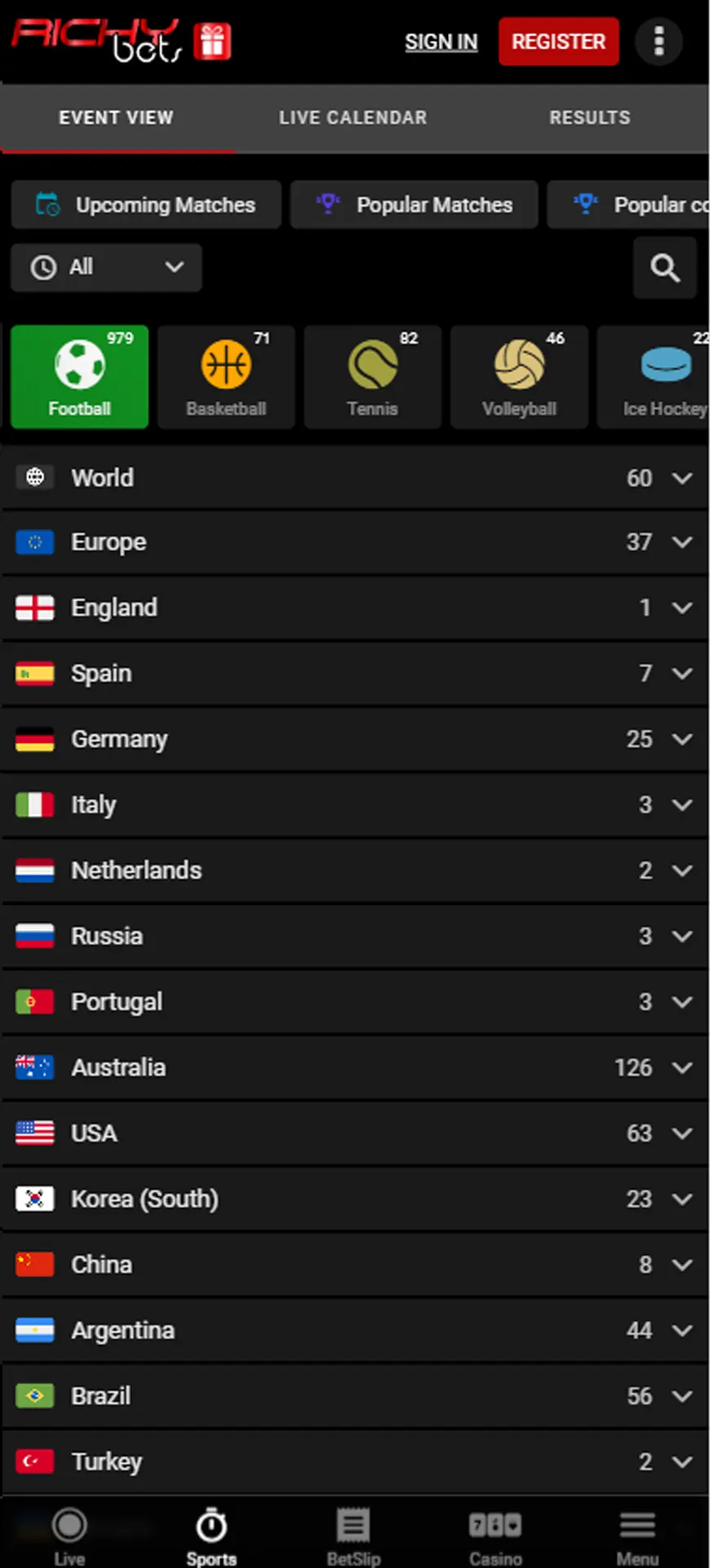The width and height of the screenshot is (710, 1568).
Task: Select the Volleyball sport icon
Action: (519, 376)
